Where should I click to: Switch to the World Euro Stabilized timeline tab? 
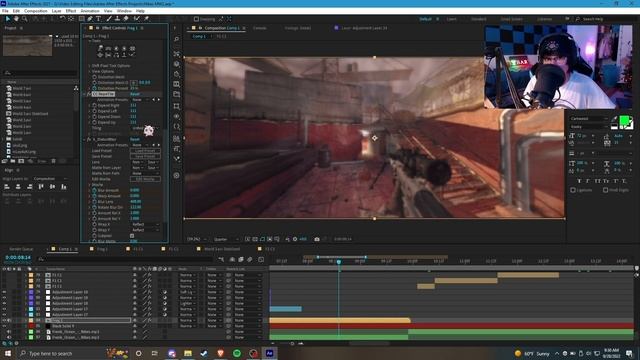point(222,249)
